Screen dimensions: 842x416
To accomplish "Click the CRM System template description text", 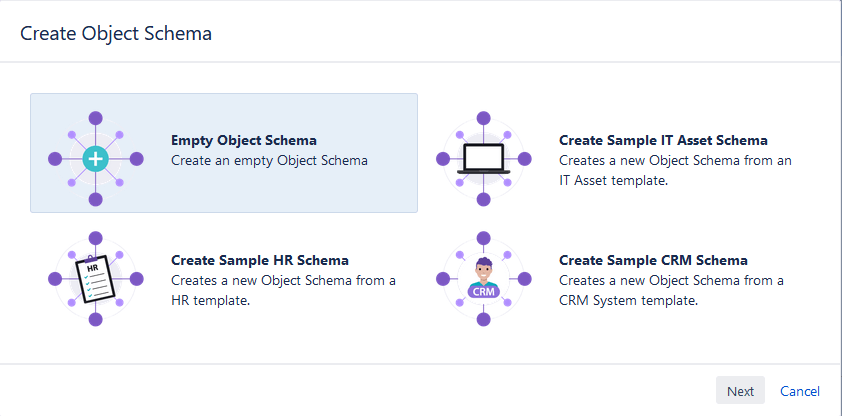I will point(671,290).
